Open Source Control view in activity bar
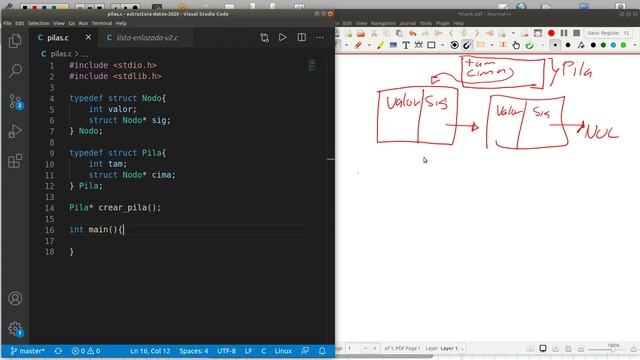Image resolution: width=640 pixels, height=360 pixels. pyautogui.click(x=16, y=101)
